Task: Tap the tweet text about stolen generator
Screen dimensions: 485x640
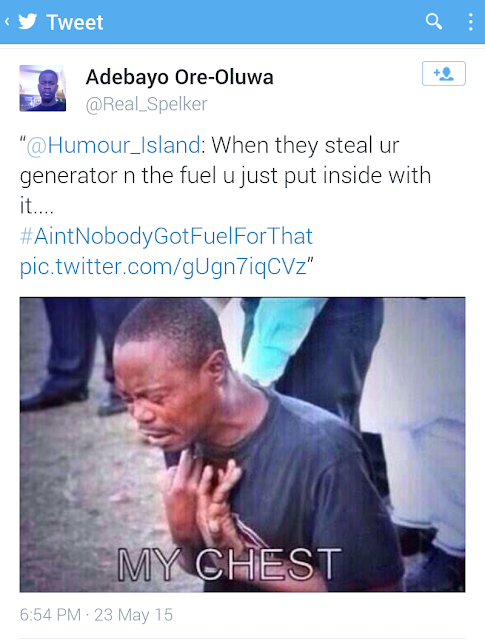Action: tap(225, 176)
